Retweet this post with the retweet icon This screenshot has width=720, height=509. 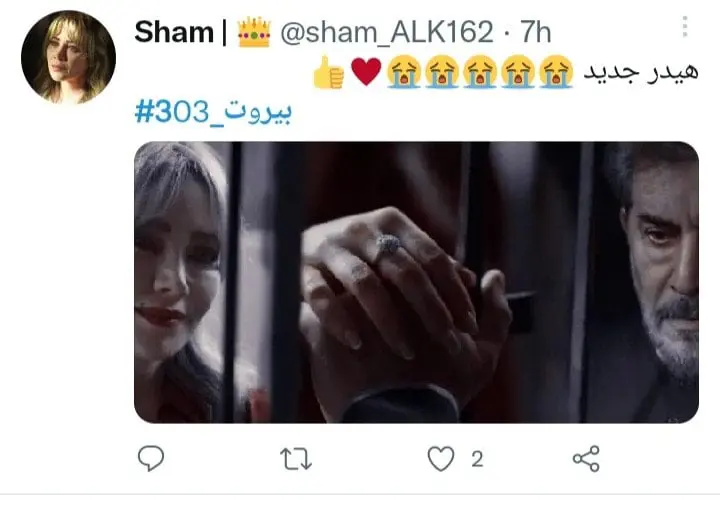point(296,459)
